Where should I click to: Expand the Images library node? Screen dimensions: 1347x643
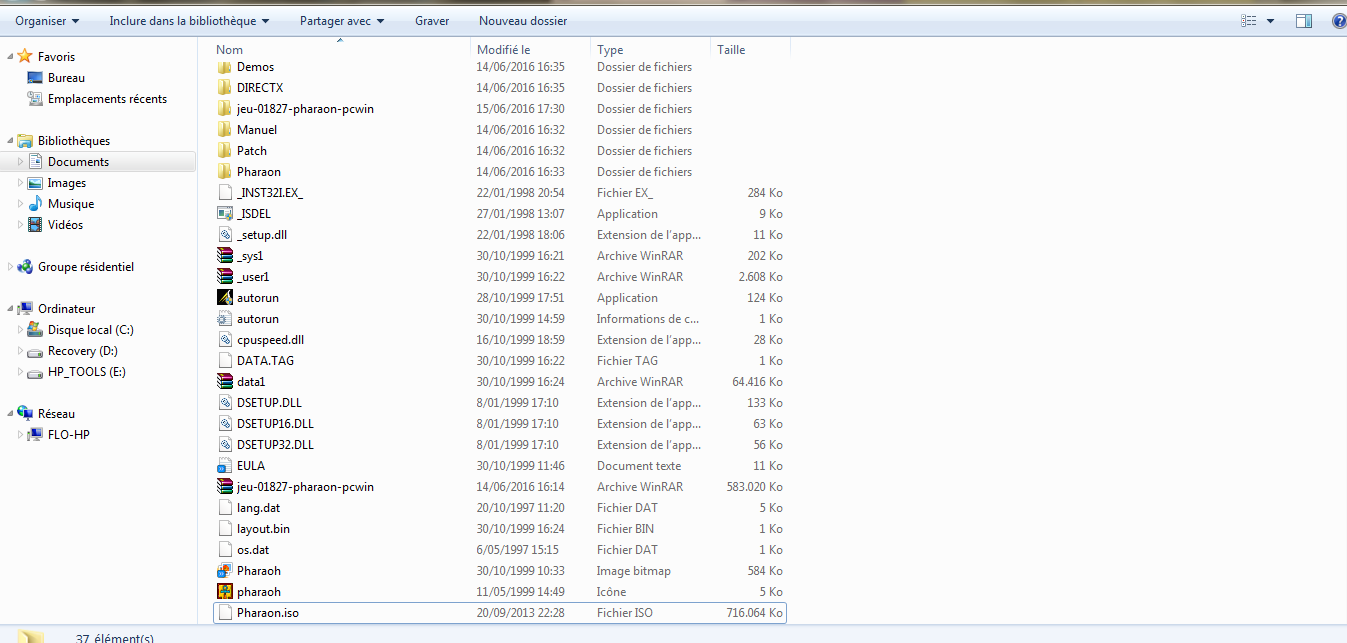pos(20,183)
